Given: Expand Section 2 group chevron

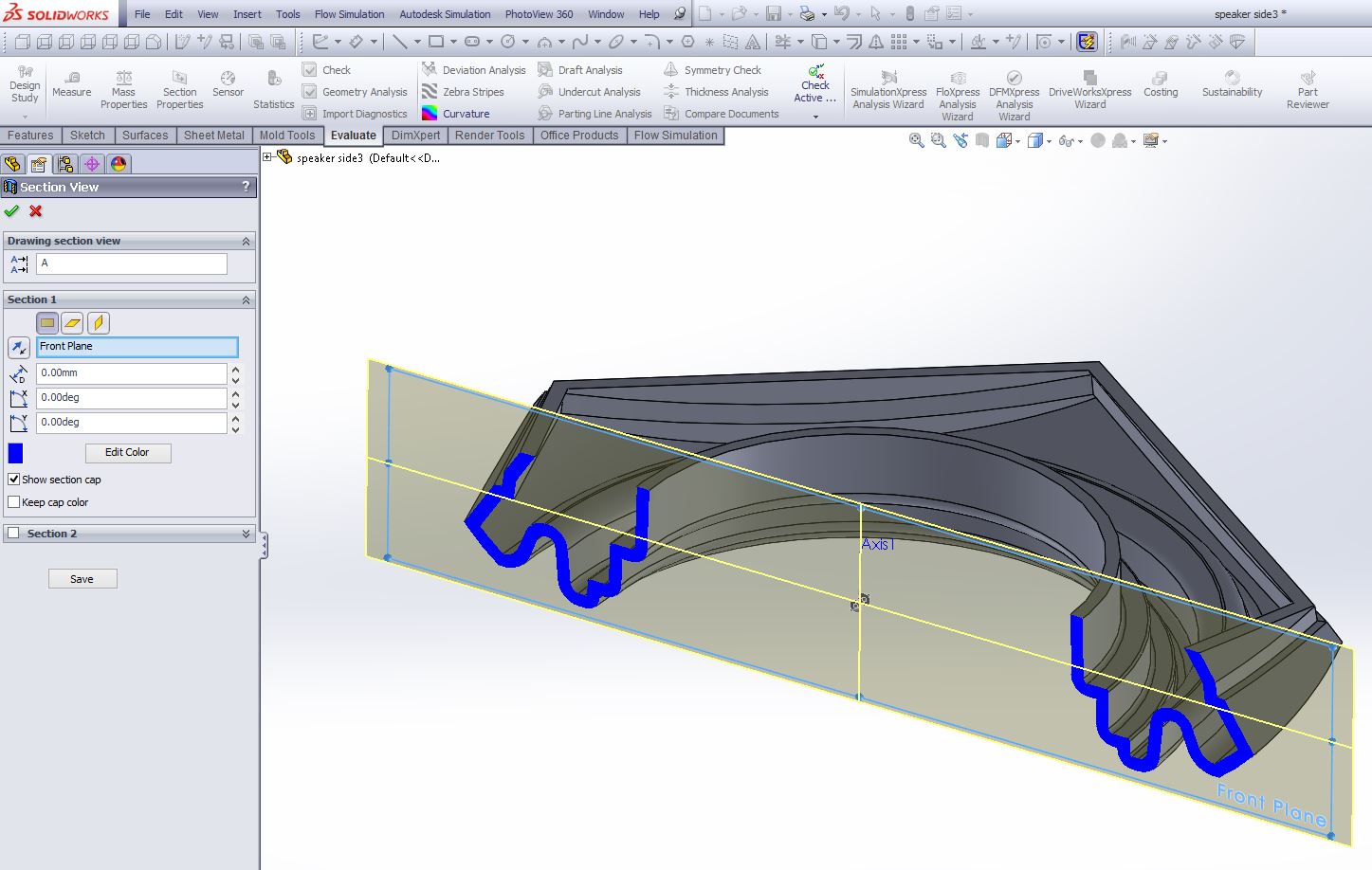Looking at the screenshot, I should tap(246, 534).
